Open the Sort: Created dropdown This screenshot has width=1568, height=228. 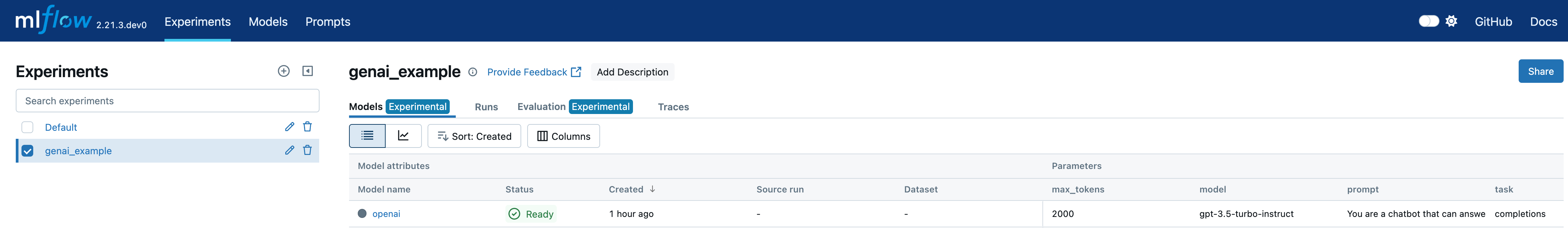coord(474,136)
